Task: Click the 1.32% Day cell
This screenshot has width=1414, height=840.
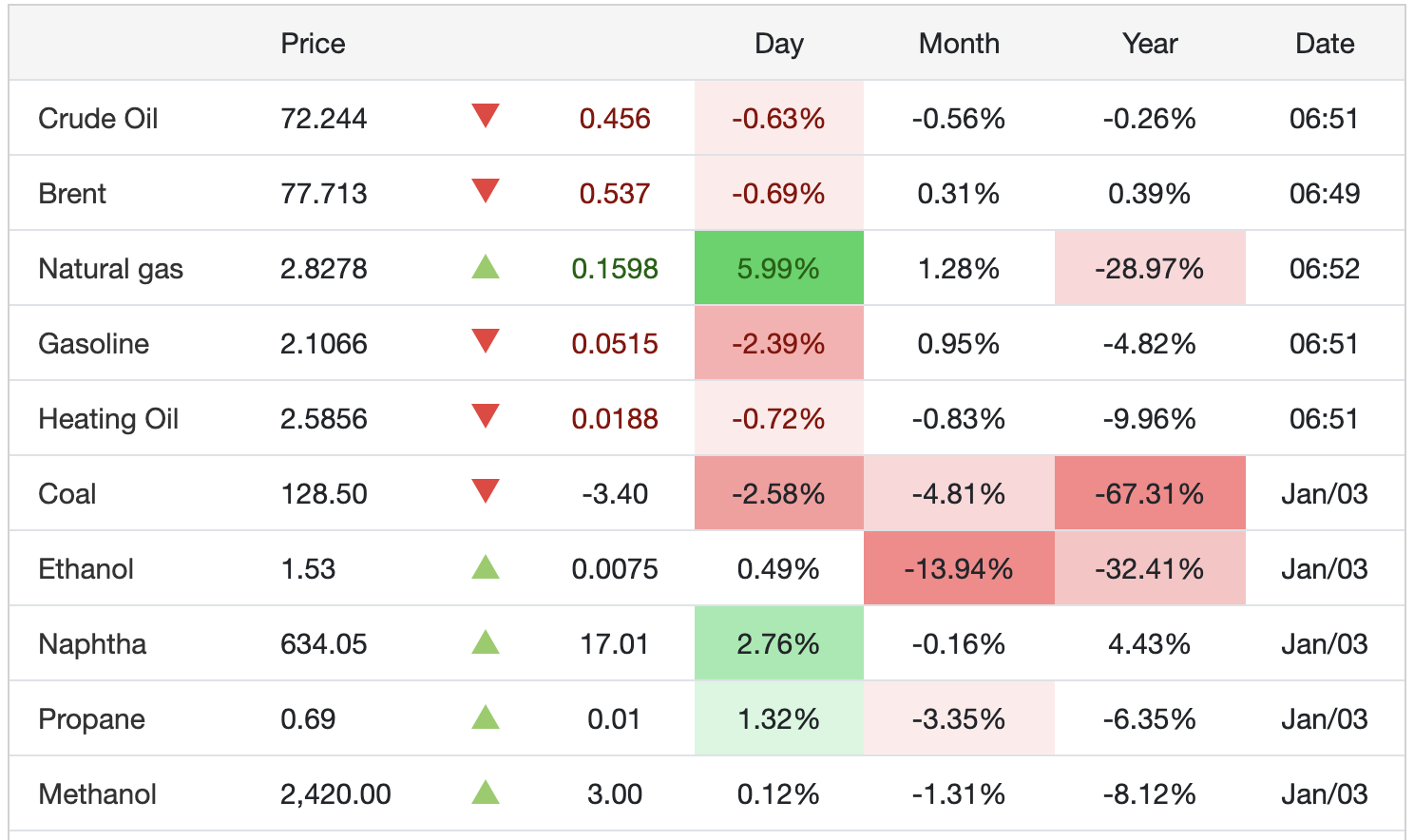Action: point(779,719)
